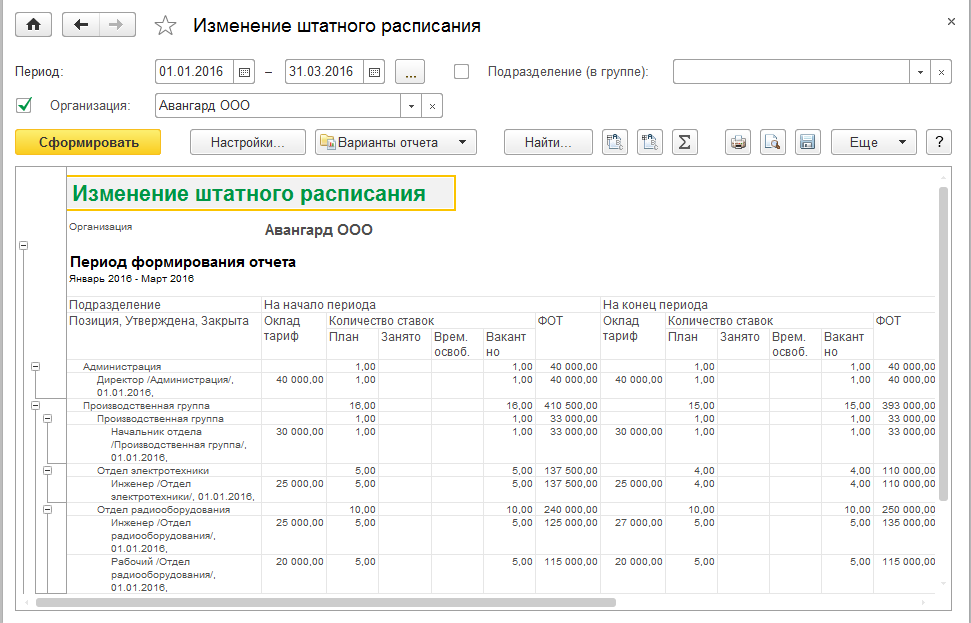
Task: Open the Организация dropdown list
Action: click(x=411, y=106)
